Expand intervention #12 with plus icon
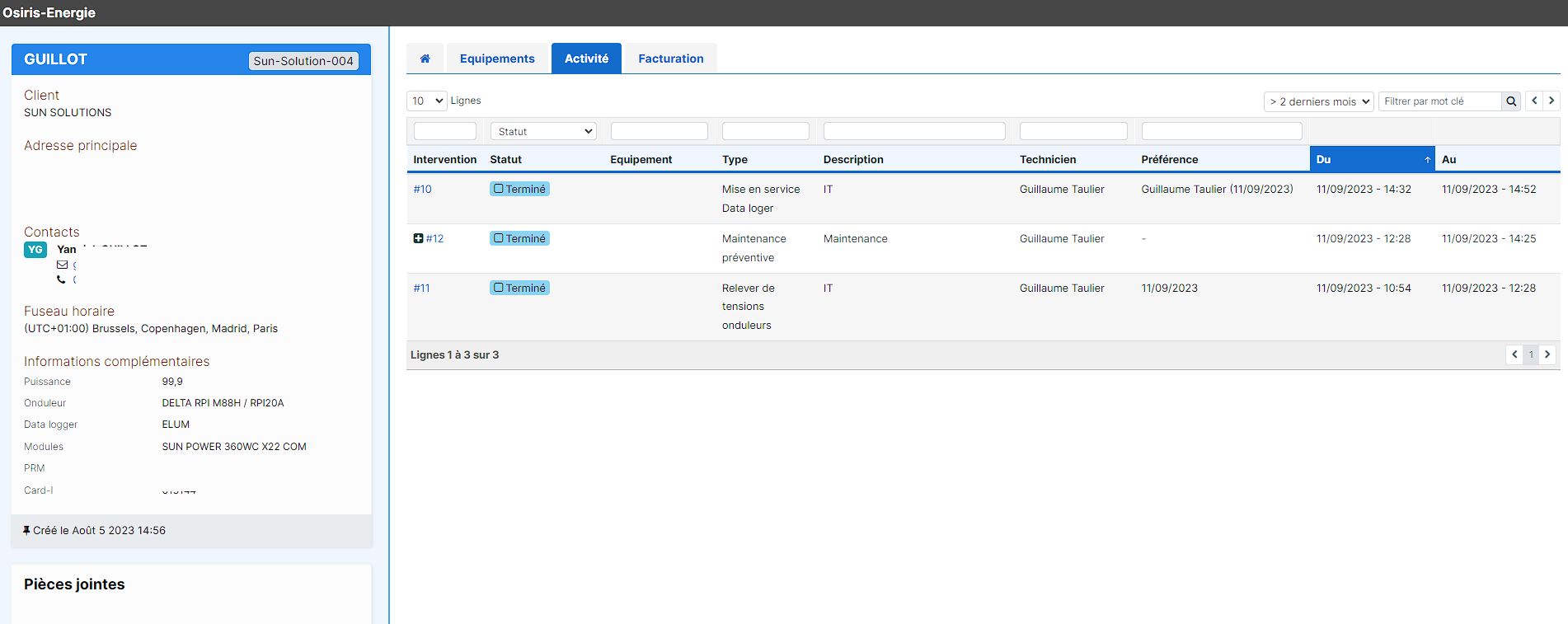 pos(418,238)
